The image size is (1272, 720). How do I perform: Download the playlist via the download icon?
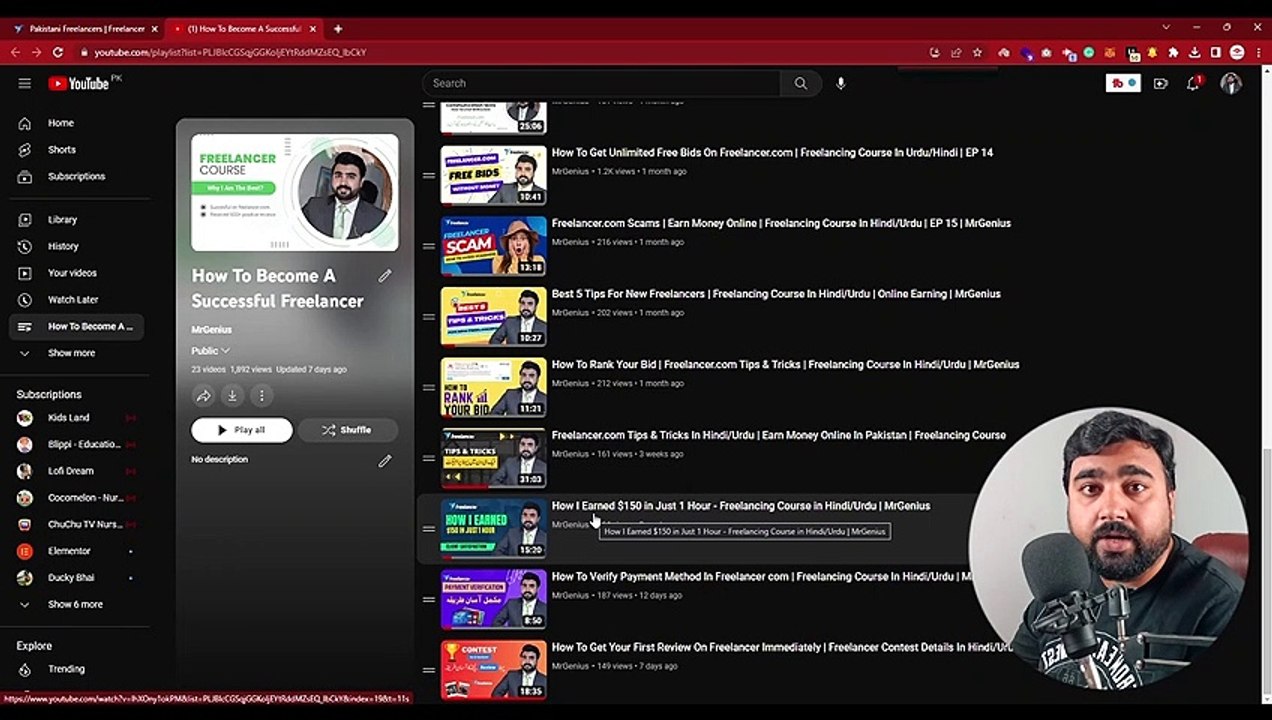click(x=232, y=396)
